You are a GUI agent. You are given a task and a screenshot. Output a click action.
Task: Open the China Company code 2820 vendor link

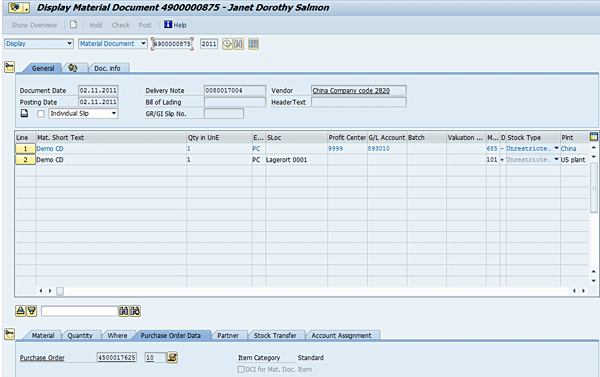351,91
